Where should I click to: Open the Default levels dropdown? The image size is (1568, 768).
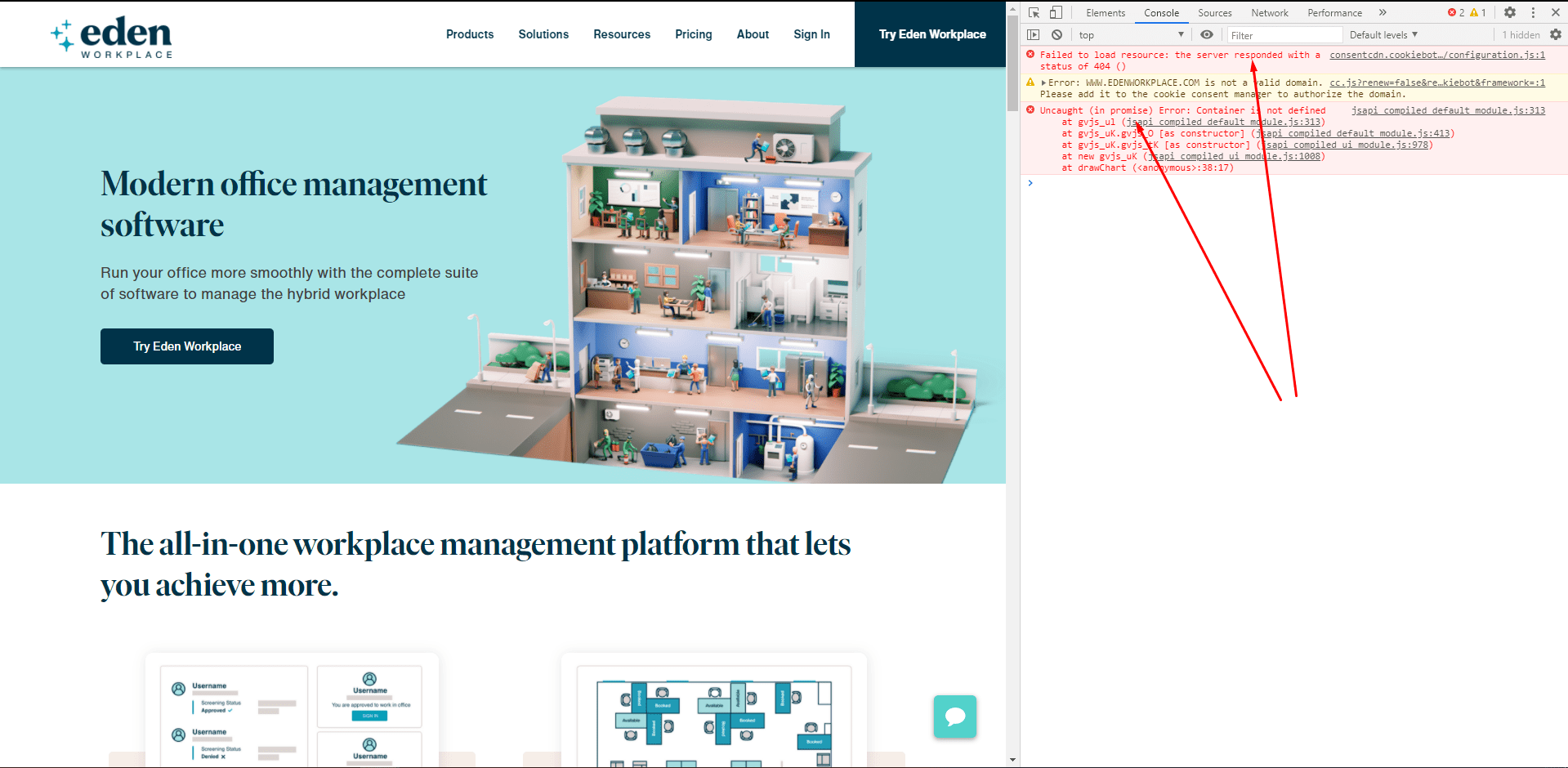click(1383, 35)
